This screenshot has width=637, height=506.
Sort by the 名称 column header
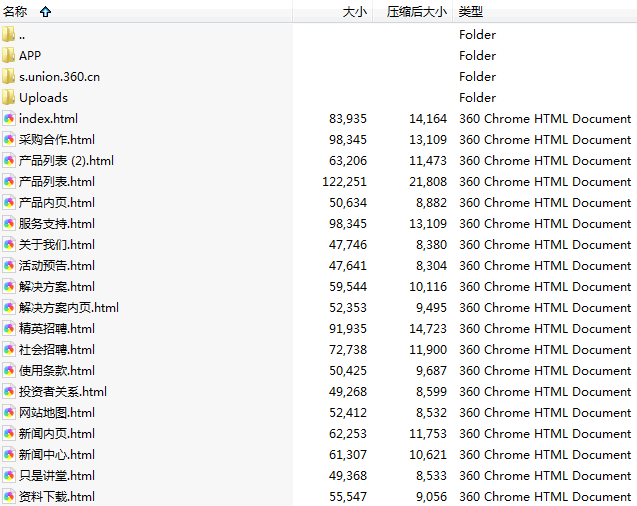(15, 12)
